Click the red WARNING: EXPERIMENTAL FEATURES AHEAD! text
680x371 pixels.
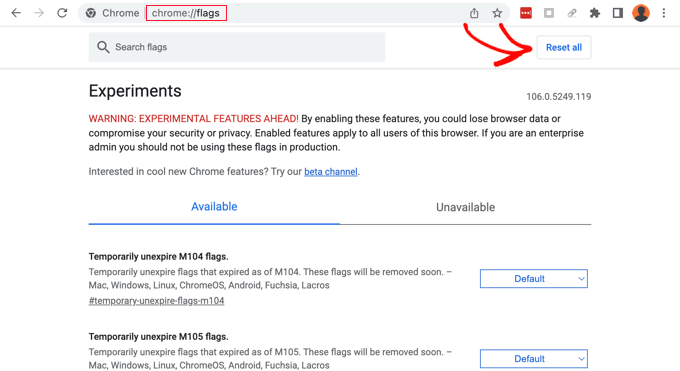(193, 119)
